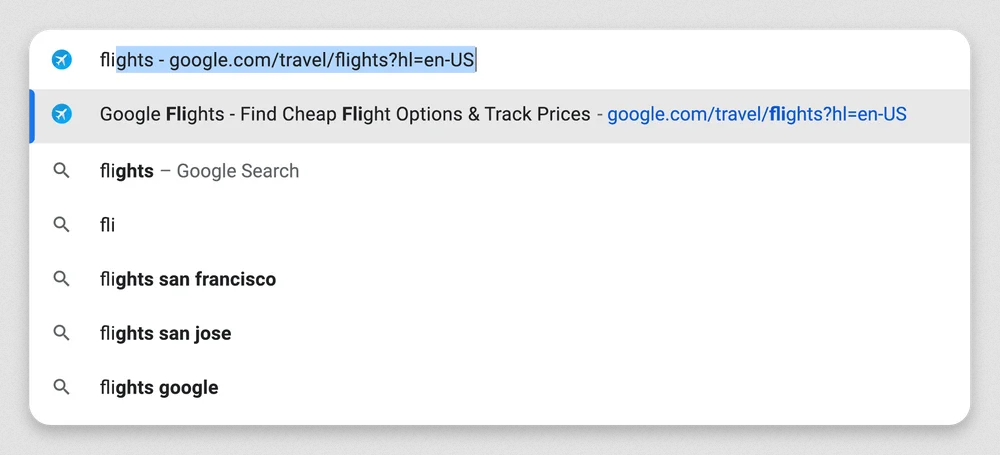This screenshot has height=455, width=1000.
Task: Click the highlighted autocomplete text in the address bar
Action: pyautogui.click(x=296, y=60)
